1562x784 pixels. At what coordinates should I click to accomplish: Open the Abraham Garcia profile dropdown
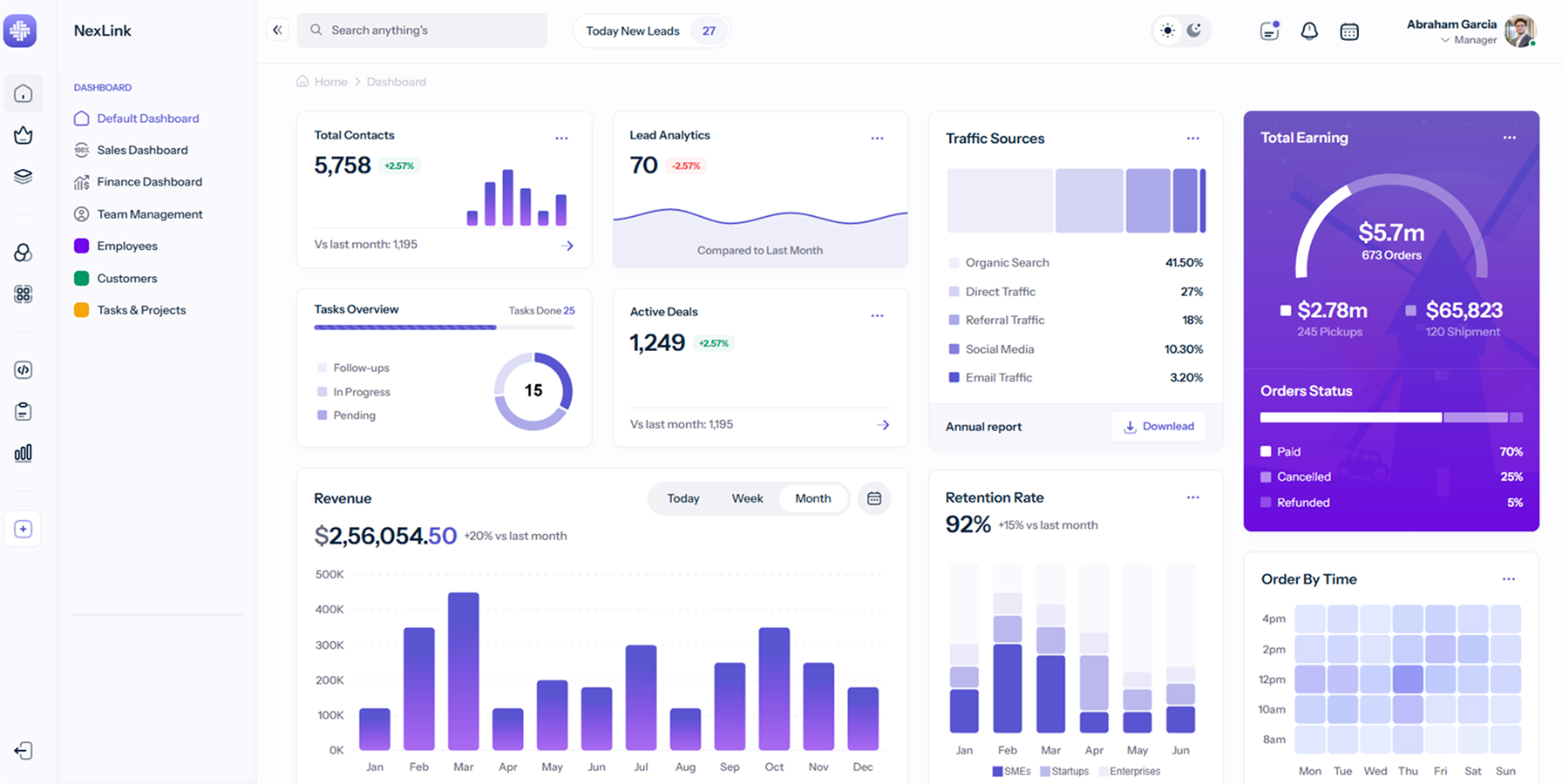point(1470,31)
